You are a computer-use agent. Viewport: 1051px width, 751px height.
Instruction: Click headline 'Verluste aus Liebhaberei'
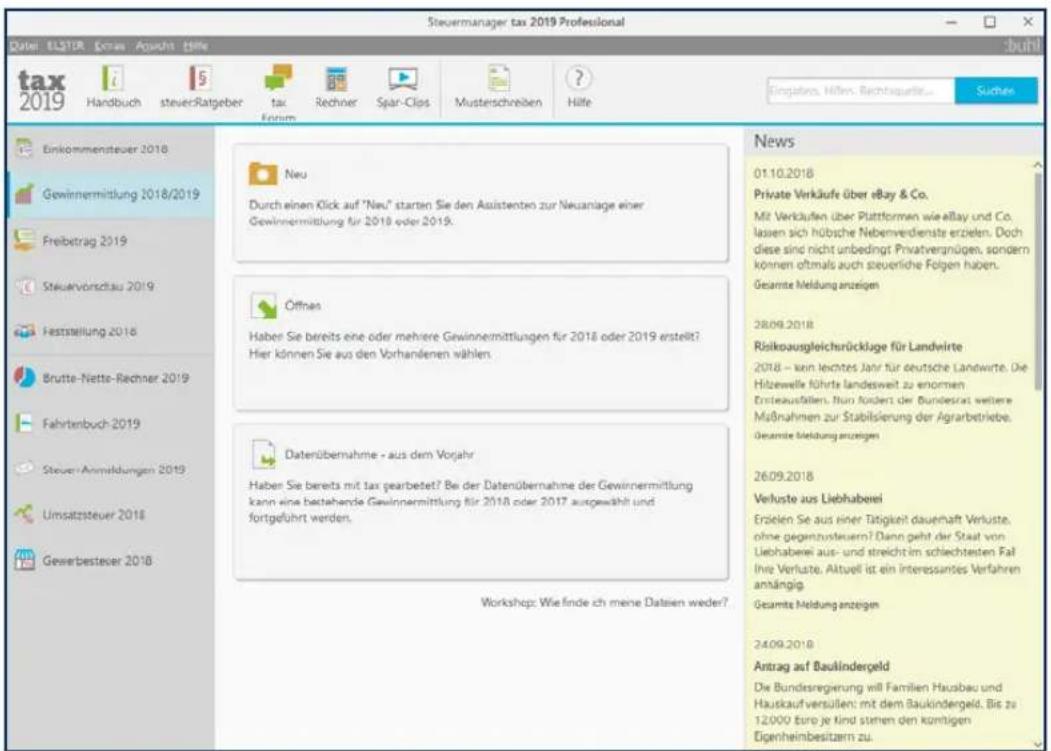point(818,499)
